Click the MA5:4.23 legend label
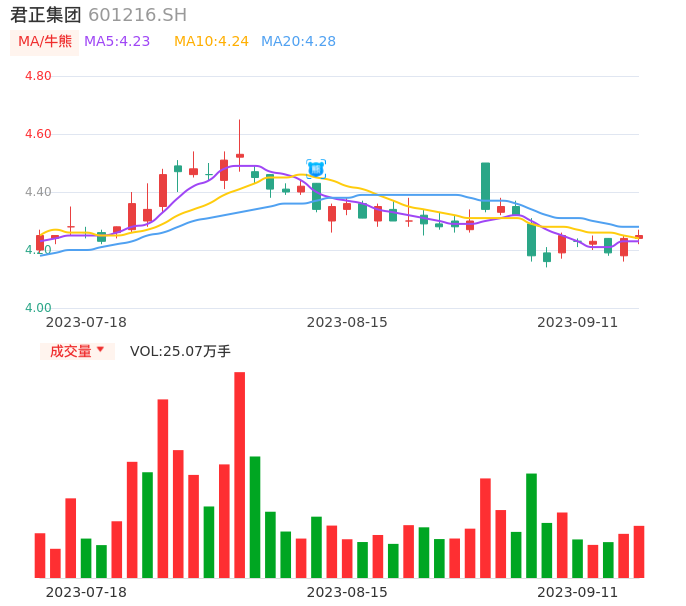 tap(117, 42)
